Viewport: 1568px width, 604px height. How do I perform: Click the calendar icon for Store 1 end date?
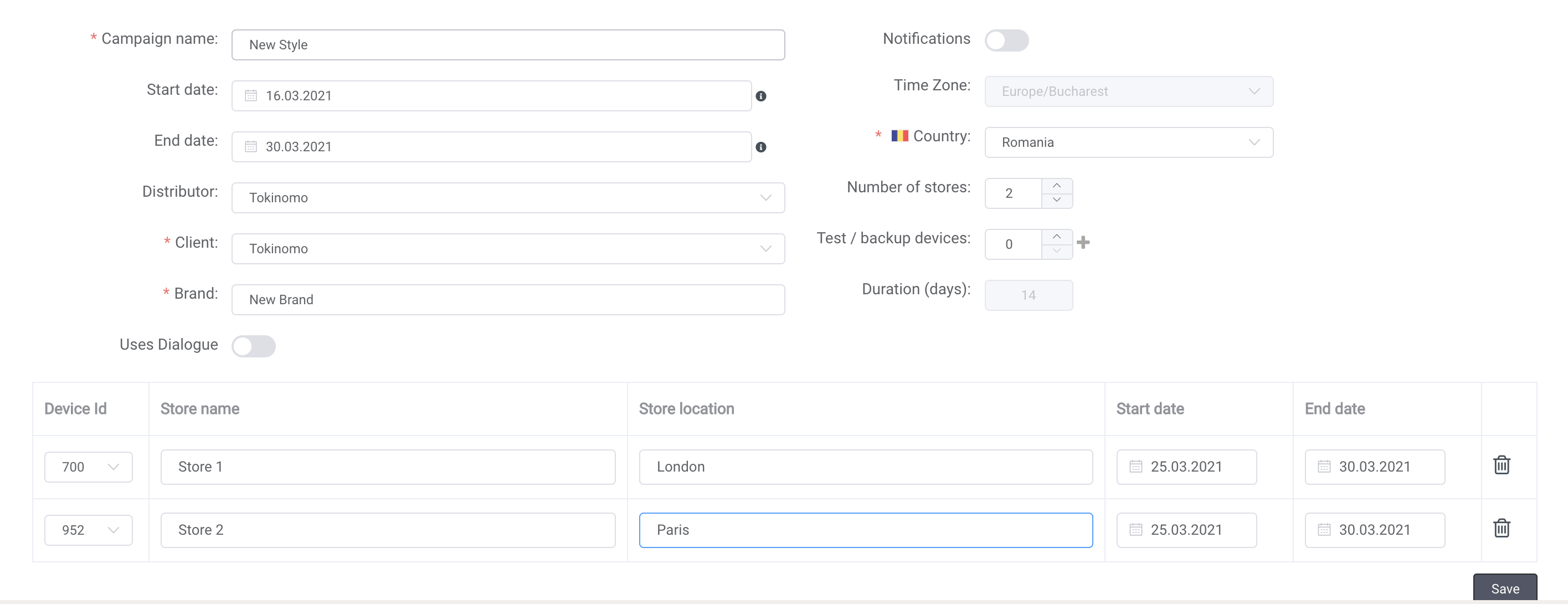pos(1324,466)
